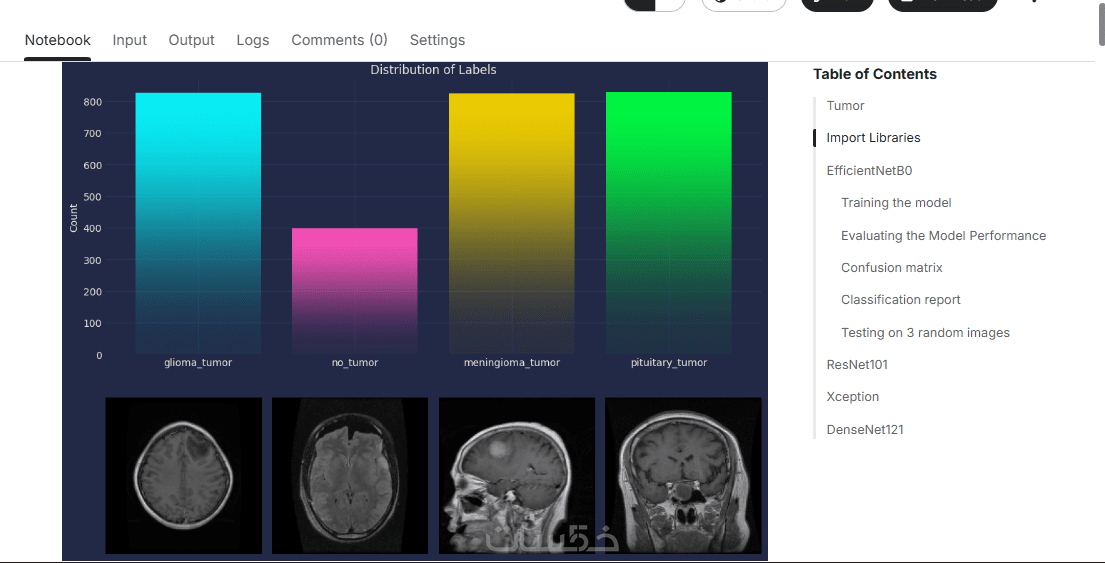Select Classification report in contents
1105x563 pixels.
[900, 300]
